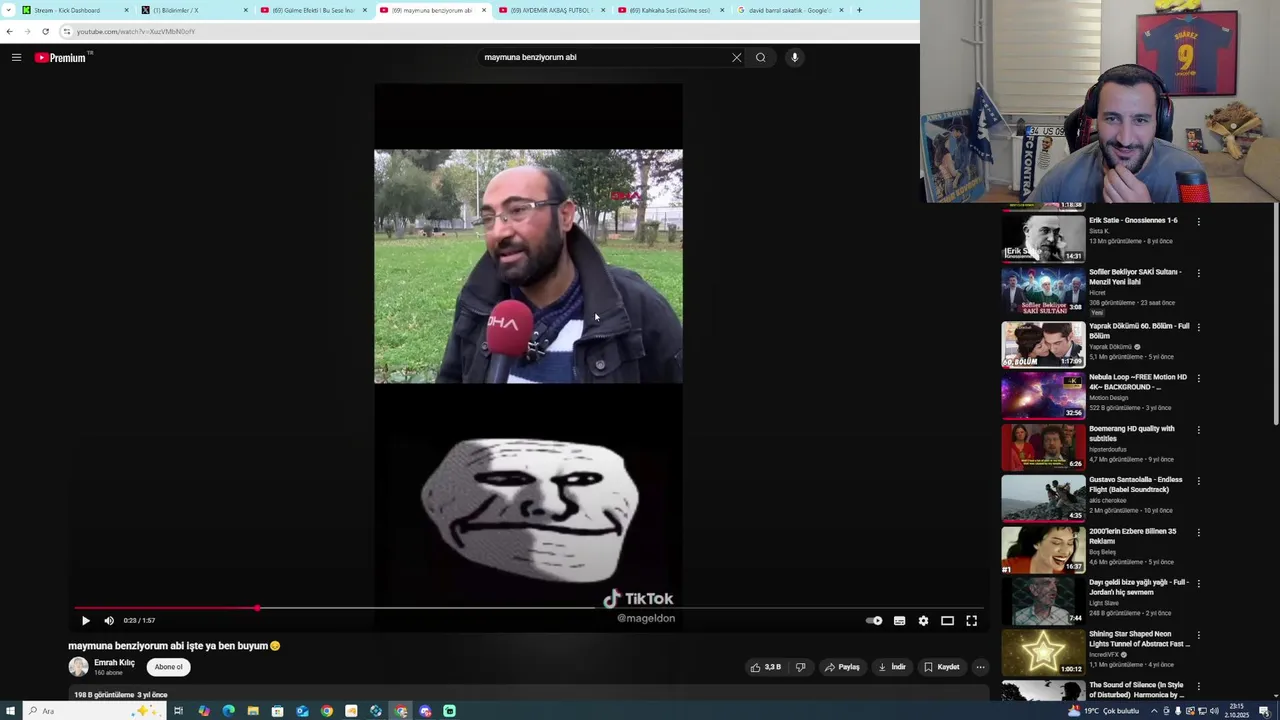This screenshot has width=1280, height=720.
Task: Open Microsoft Edge from taskbar
Action: point(228,711)
